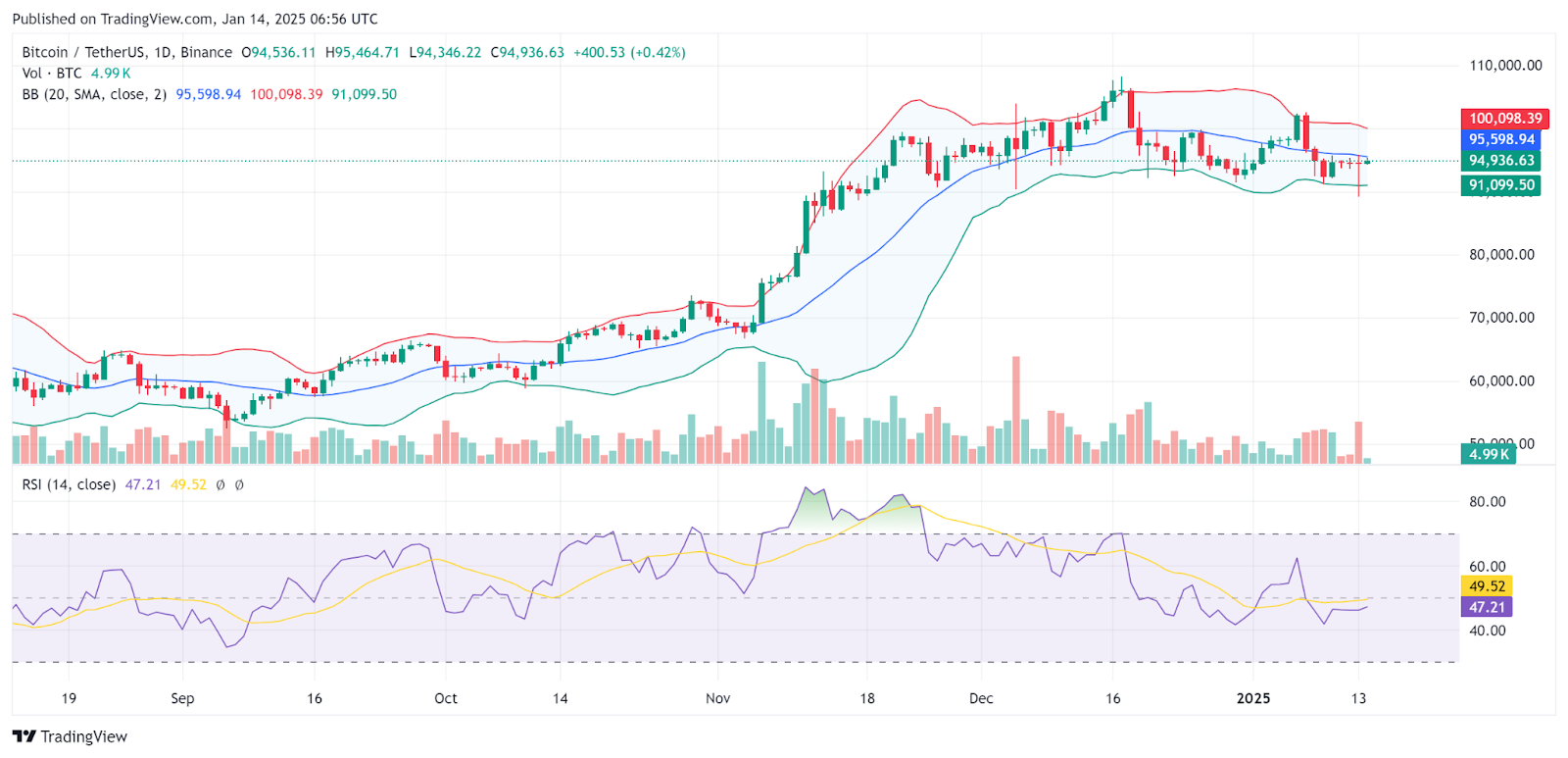Click the 80,000.00 price axis label
This screenshot has height=758, width=1568.
click(1501, 254)
